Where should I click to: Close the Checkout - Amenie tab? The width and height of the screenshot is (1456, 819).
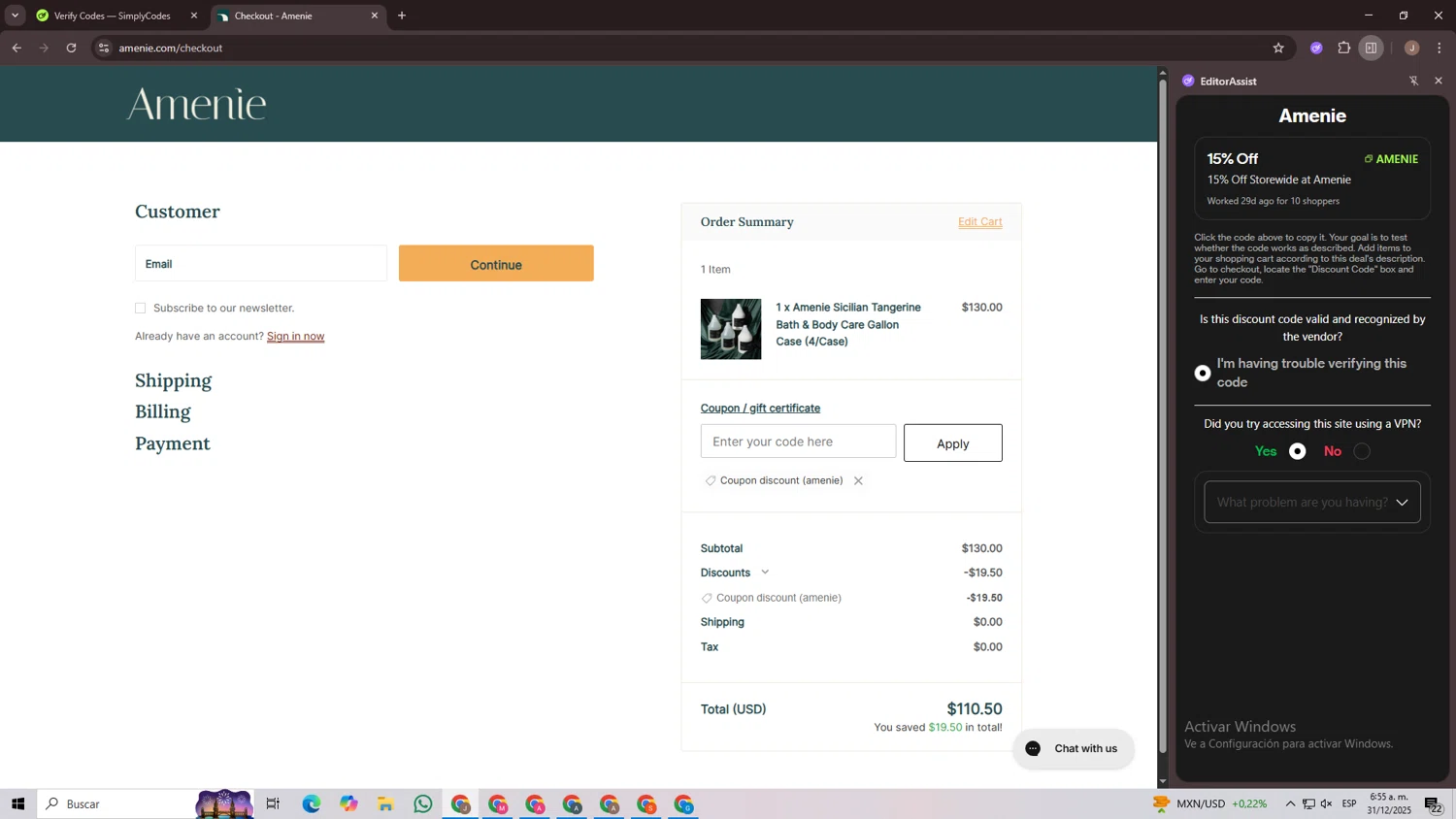(375, 16)
